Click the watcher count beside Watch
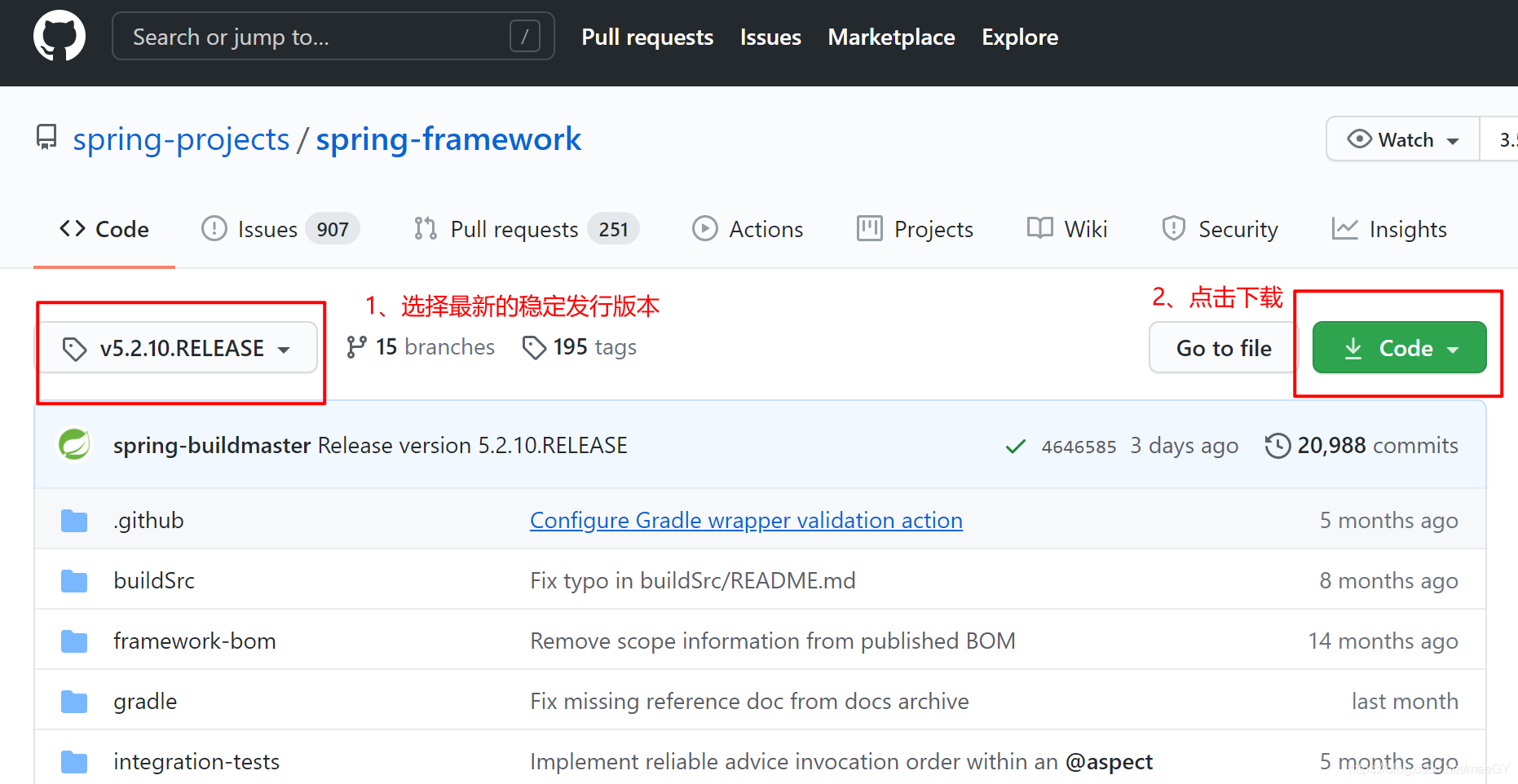The image size is (1518, 784). pos(1501,139)
